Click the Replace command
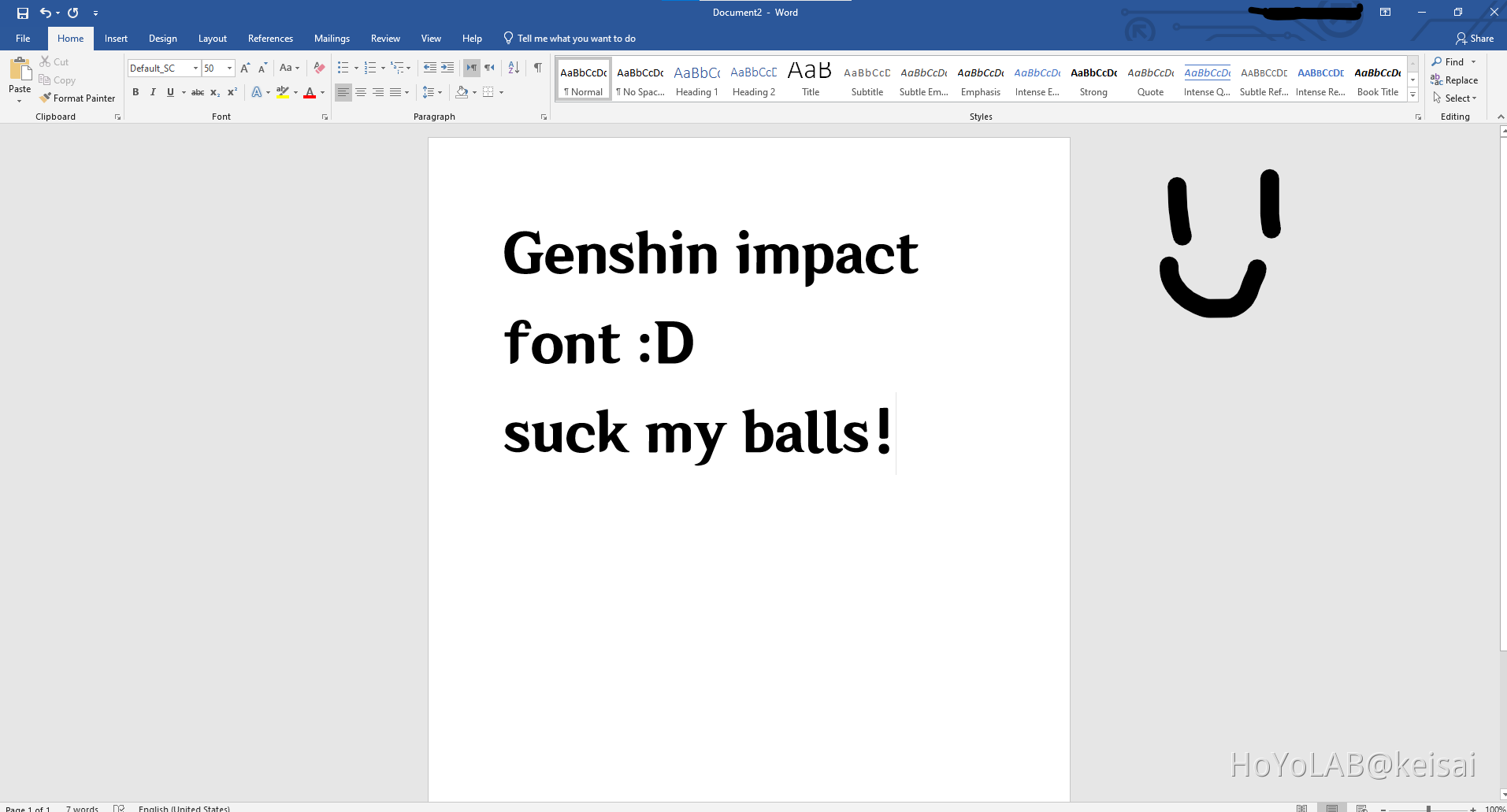1507x812 pixels. click(x=1454, y=80)
